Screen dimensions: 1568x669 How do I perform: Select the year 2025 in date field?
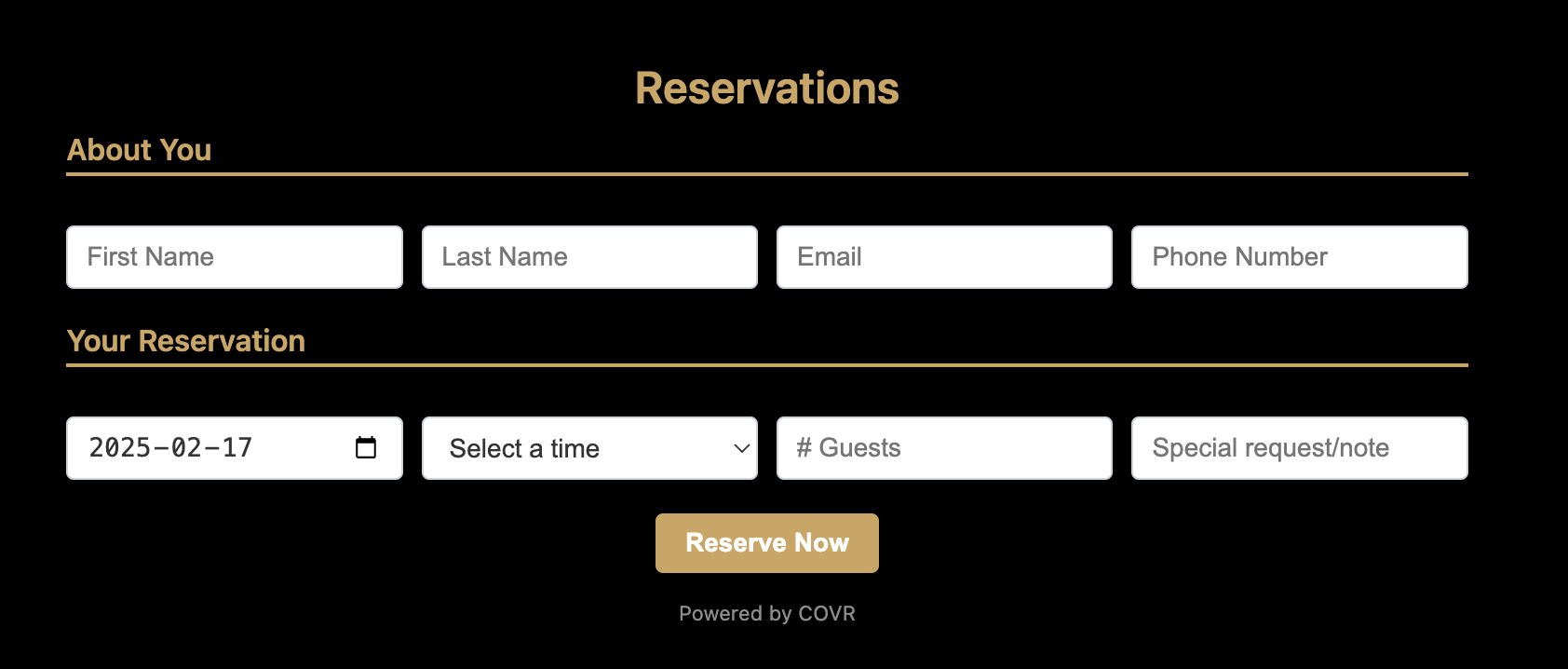119,447
